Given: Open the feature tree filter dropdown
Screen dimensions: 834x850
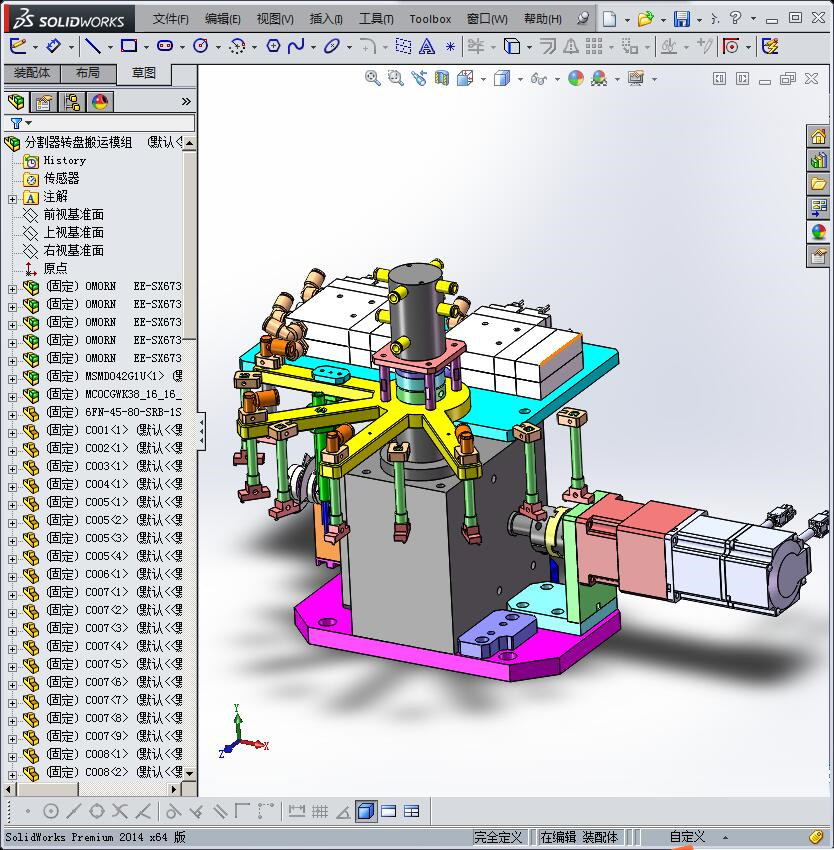Looking at the screenshot, I should pyautogui.click(x=21, y=123).
